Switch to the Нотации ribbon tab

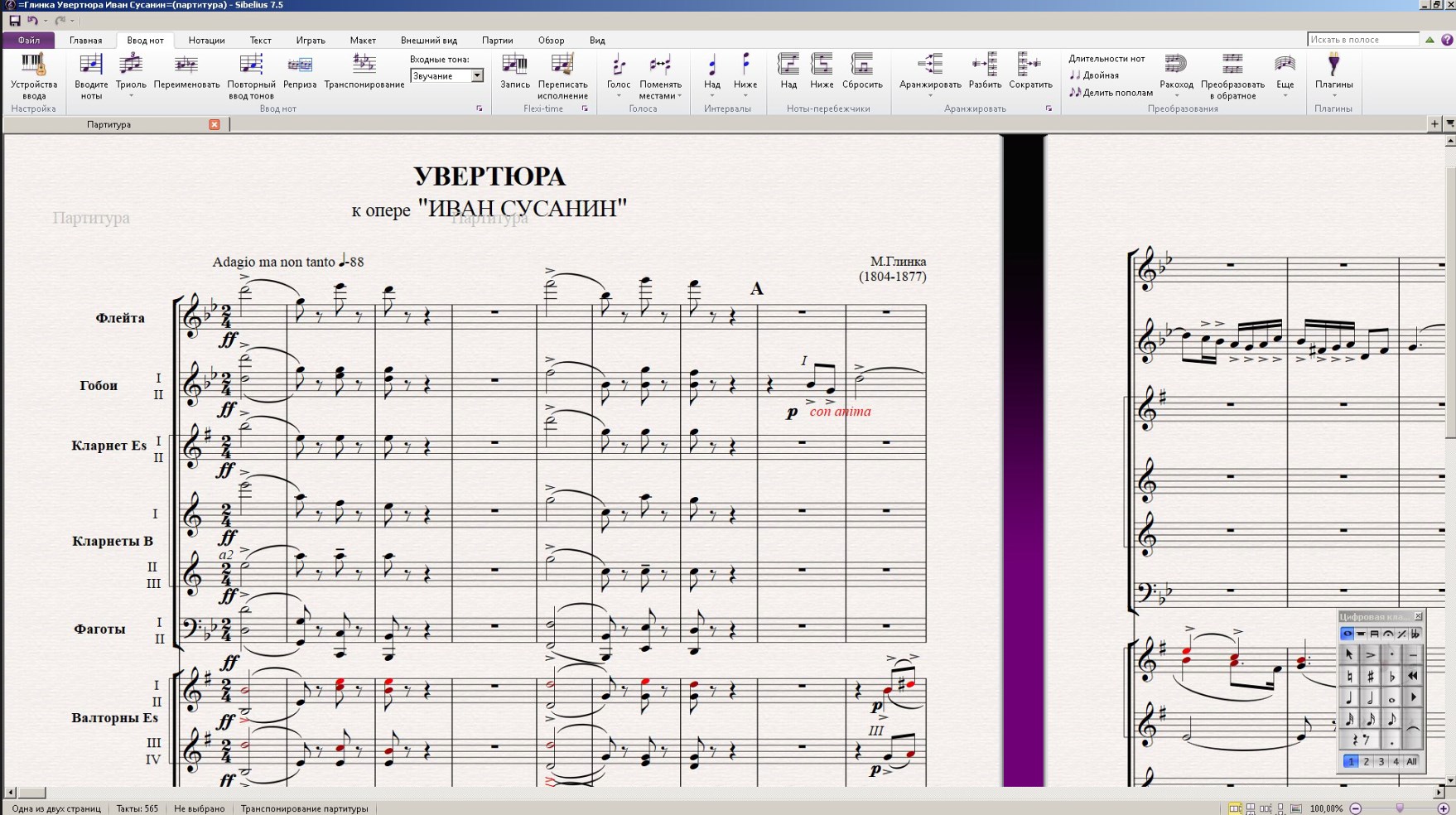point(206,40)
